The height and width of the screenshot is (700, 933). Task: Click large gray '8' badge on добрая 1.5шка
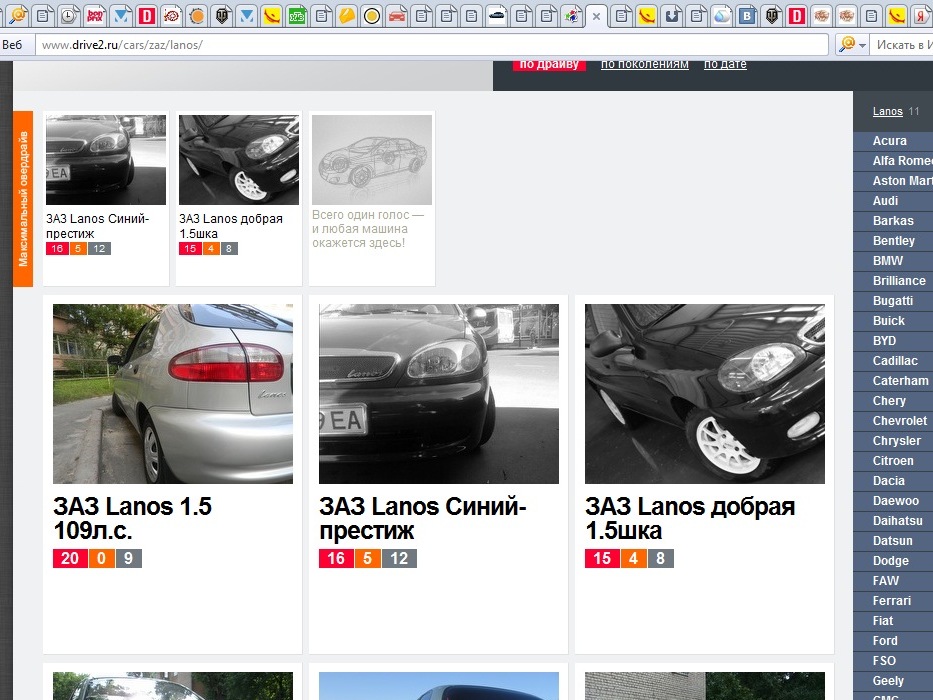(660, 558)
